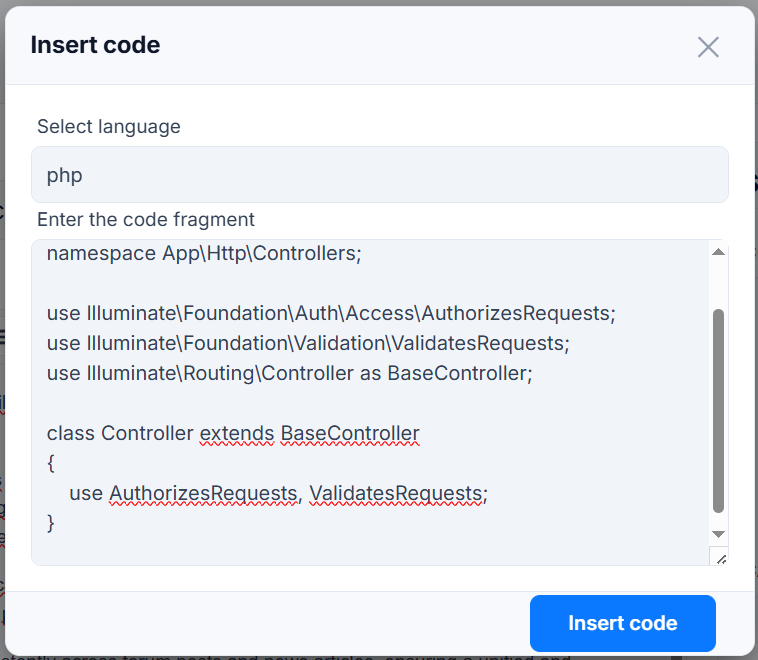
Task: Click the 'Insert code' dialog title
Action: (95, 45)
